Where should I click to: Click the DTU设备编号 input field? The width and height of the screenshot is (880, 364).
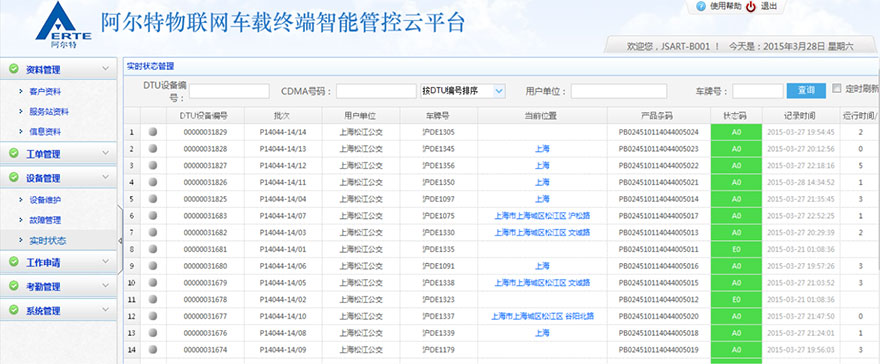click(229, 91)
